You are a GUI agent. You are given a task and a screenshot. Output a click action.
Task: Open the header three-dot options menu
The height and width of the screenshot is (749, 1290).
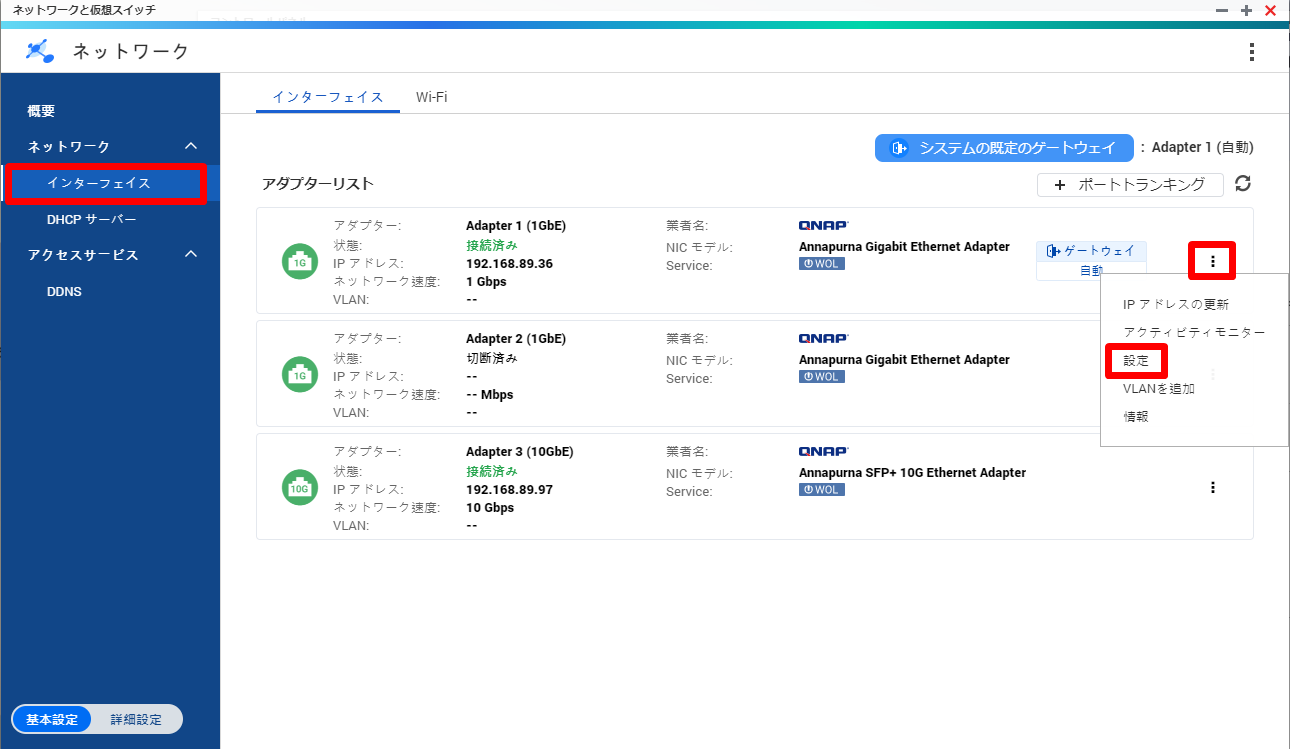(x=1251, y=52)
